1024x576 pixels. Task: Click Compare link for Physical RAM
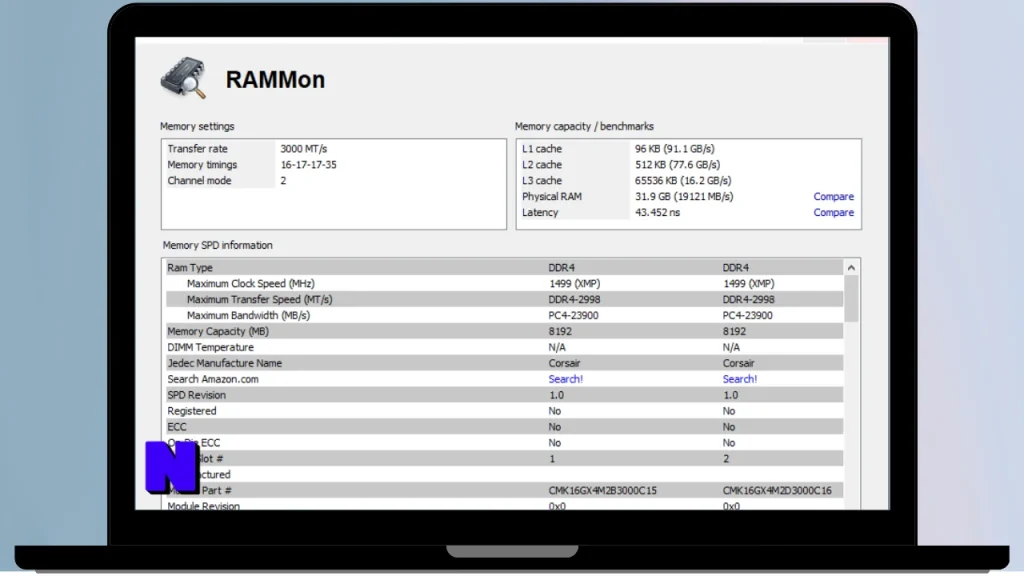click(x=833, y=197)
